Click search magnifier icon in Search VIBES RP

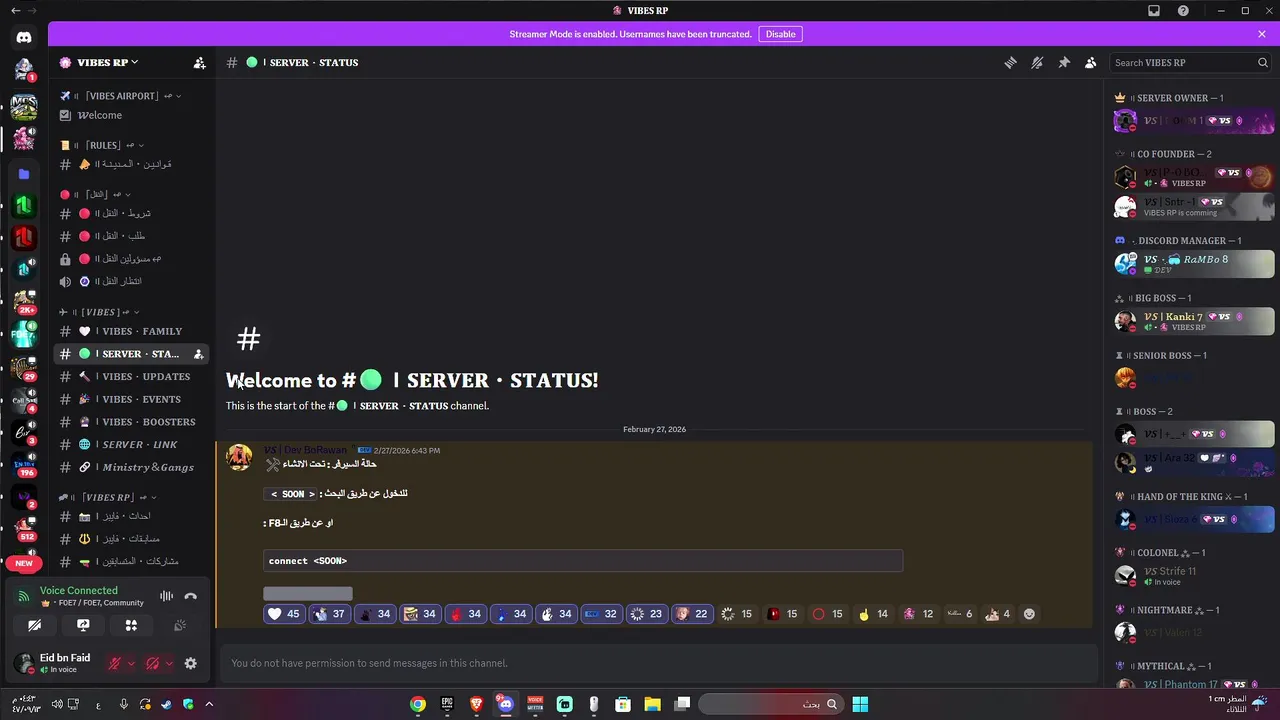pos(1263,62)
